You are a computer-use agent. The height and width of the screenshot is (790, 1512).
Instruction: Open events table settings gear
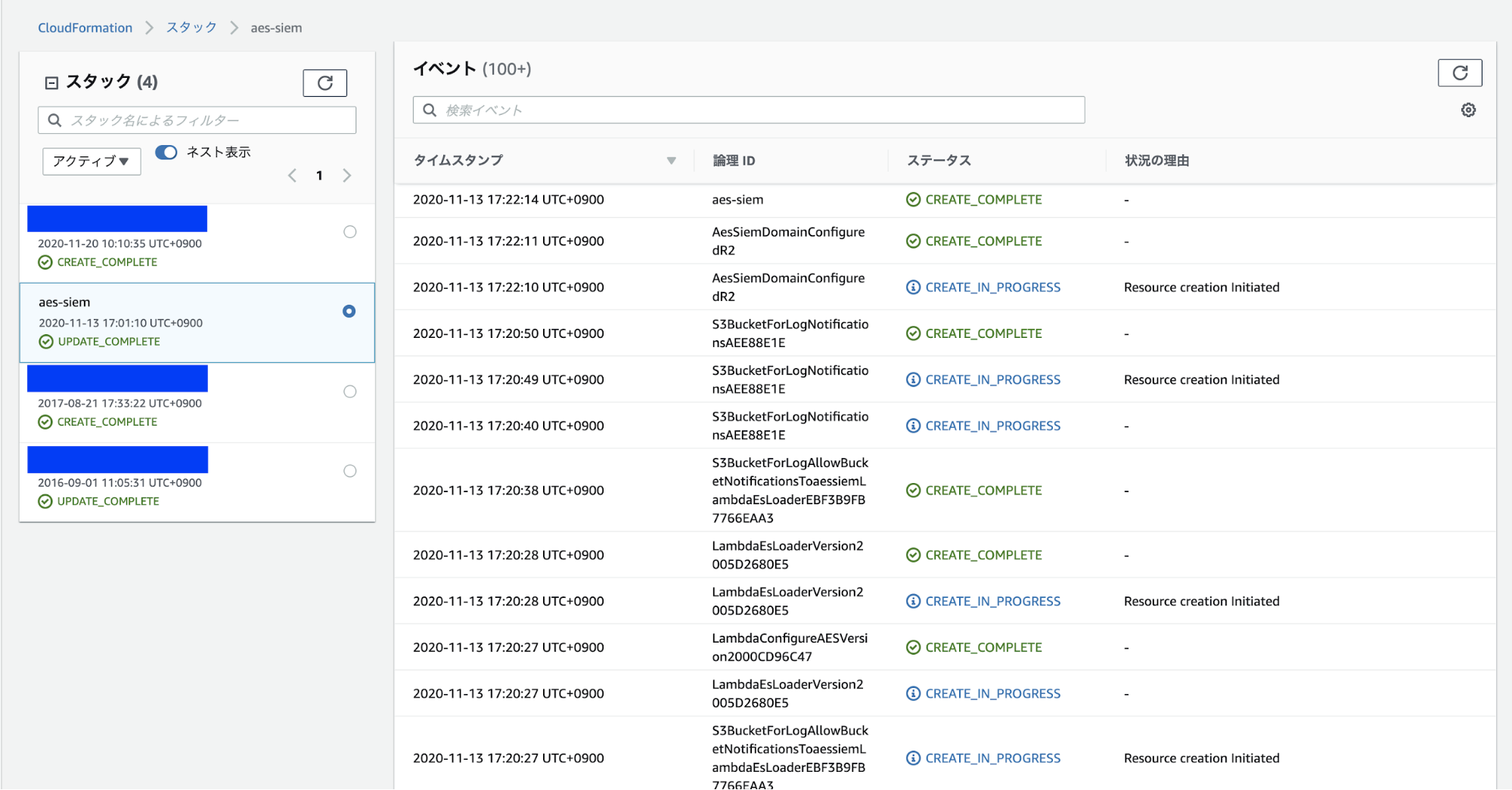(x=1468, y=110)
